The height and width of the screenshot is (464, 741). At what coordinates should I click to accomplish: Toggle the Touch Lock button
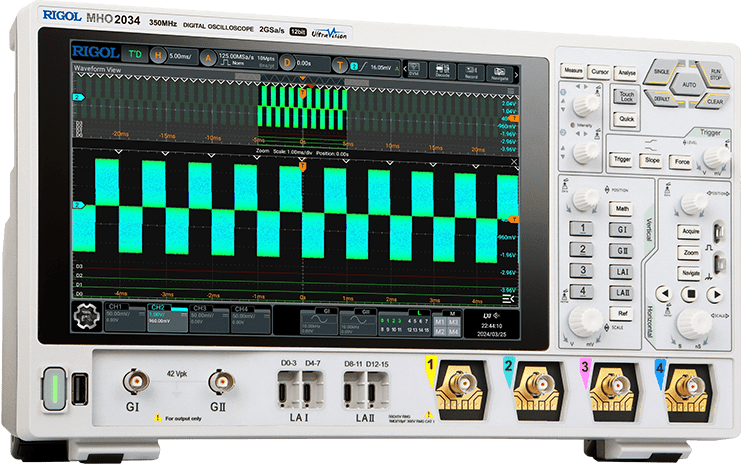[x=626, y=96]
